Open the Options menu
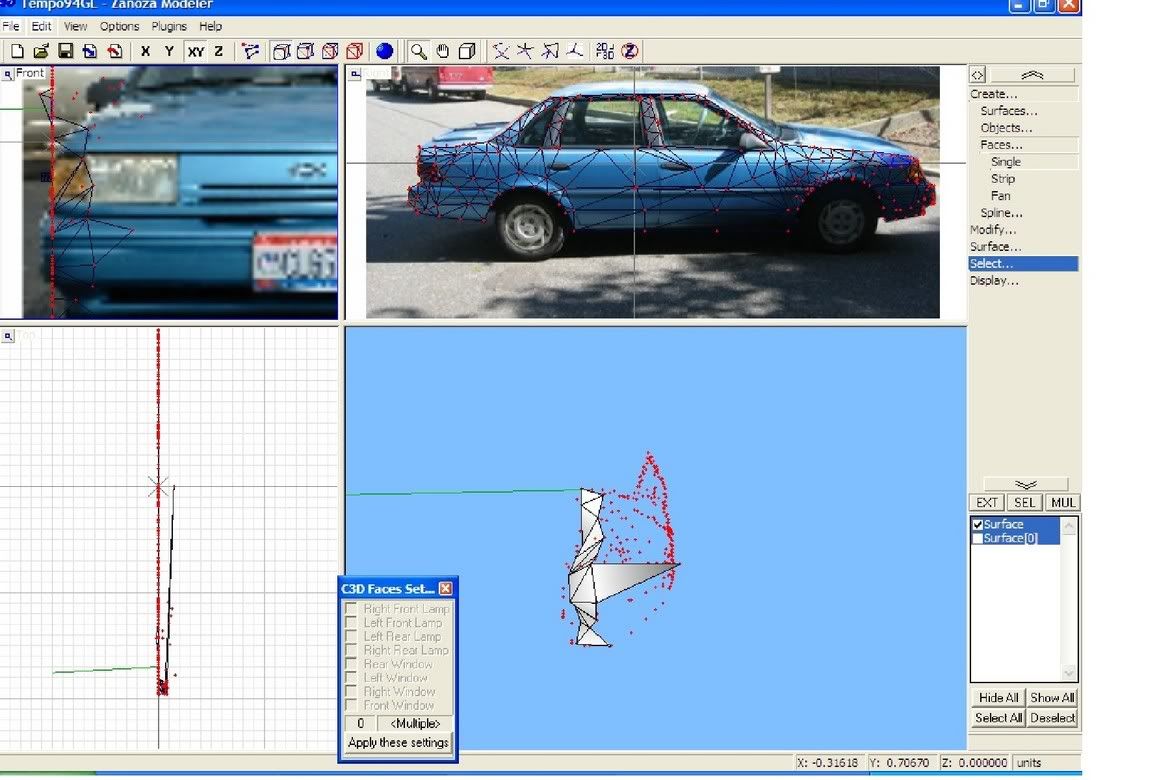Screen dimensions: 1170x780 pos(119,26)
